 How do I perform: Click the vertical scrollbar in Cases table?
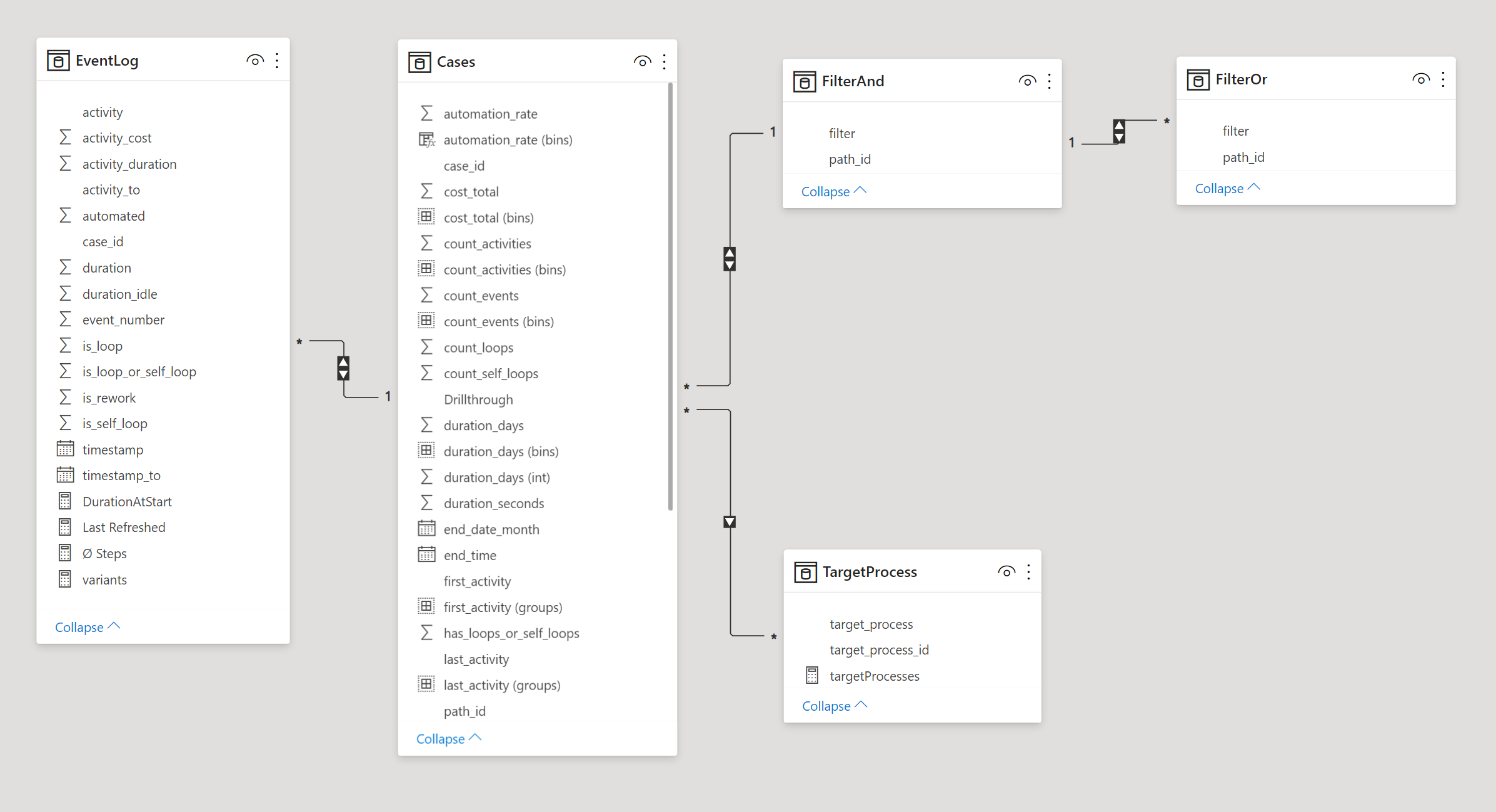pos(671,298)
